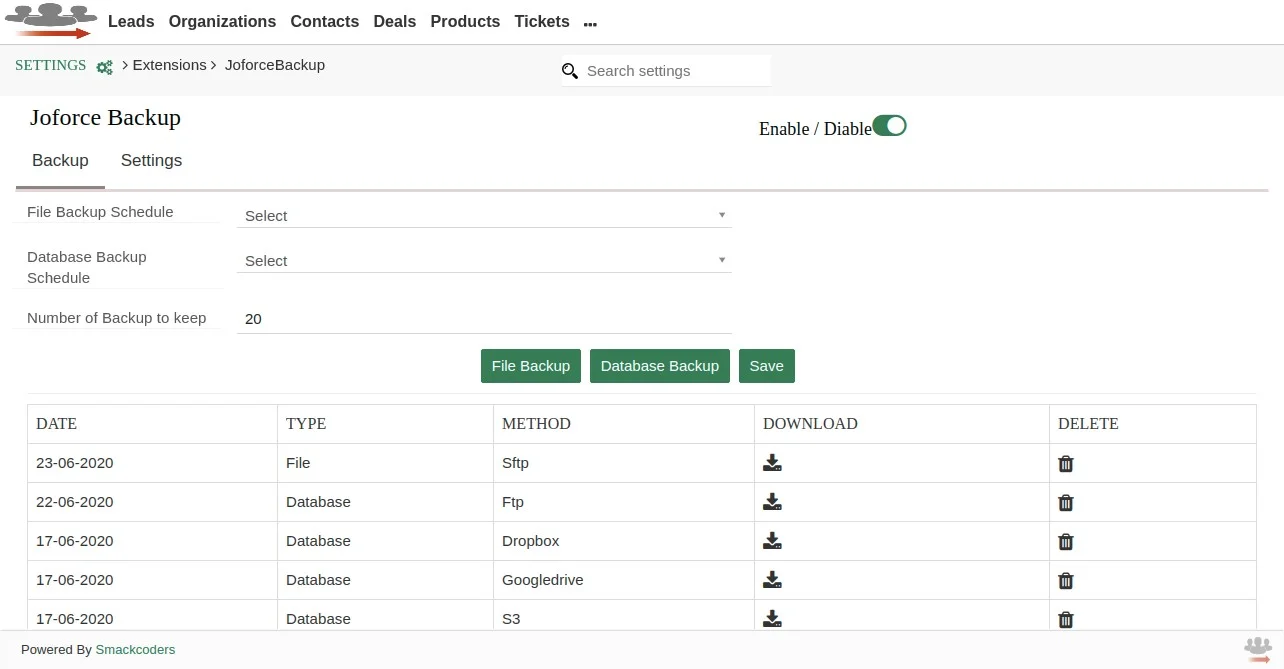Screen dimensions: 1284x669
Task: Switch to the Settings tab
Action: pyautogui.click(x=151, y=160)
